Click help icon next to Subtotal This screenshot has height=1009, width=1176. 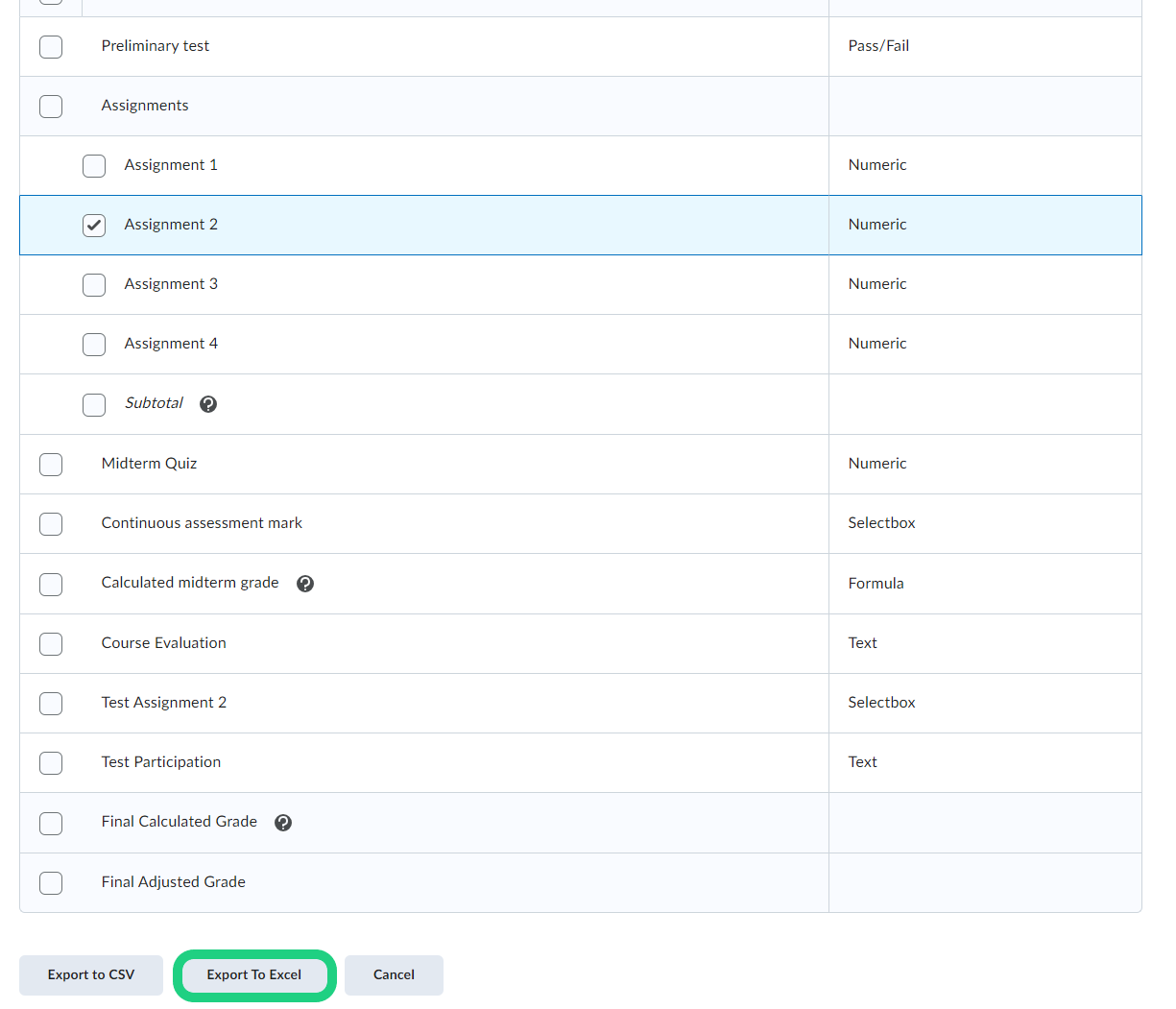point(208,404)
